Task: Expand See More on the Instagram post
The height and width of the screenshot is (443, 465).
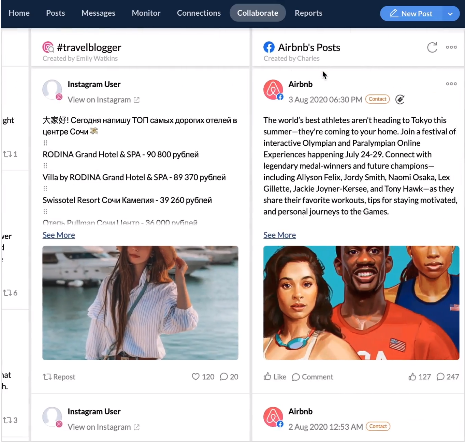Action: (59, 235)
